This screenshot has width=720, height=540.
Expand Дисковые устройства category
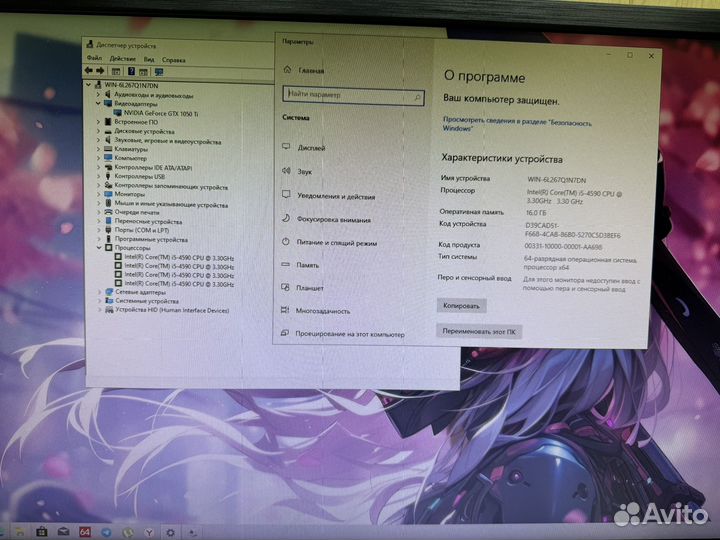point(98,131)
